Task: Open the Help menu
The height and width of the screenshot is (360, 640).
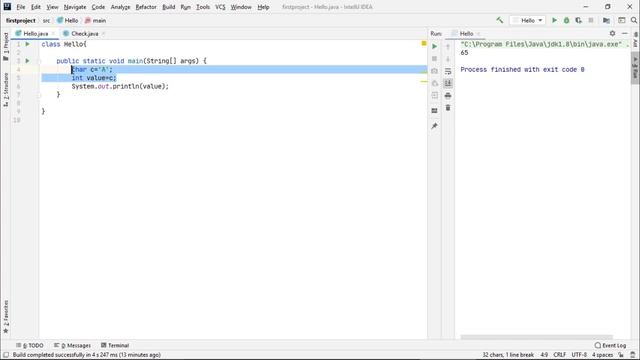Action: 263,7
